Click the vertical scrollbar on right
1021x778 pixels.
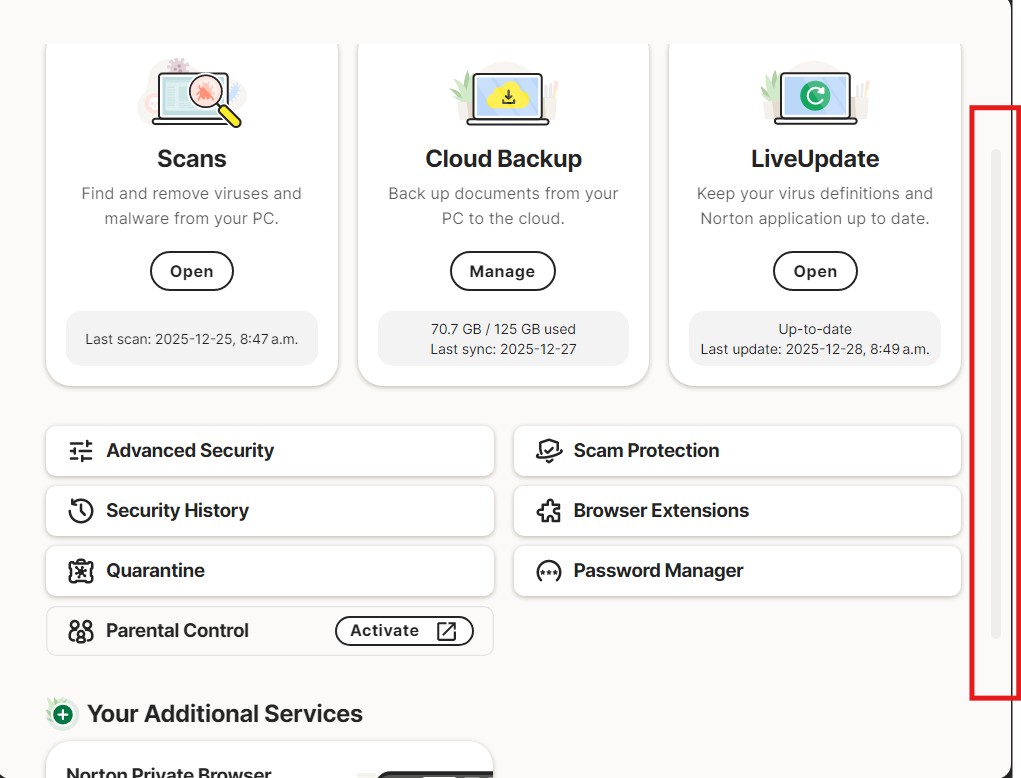pos(995,394)
